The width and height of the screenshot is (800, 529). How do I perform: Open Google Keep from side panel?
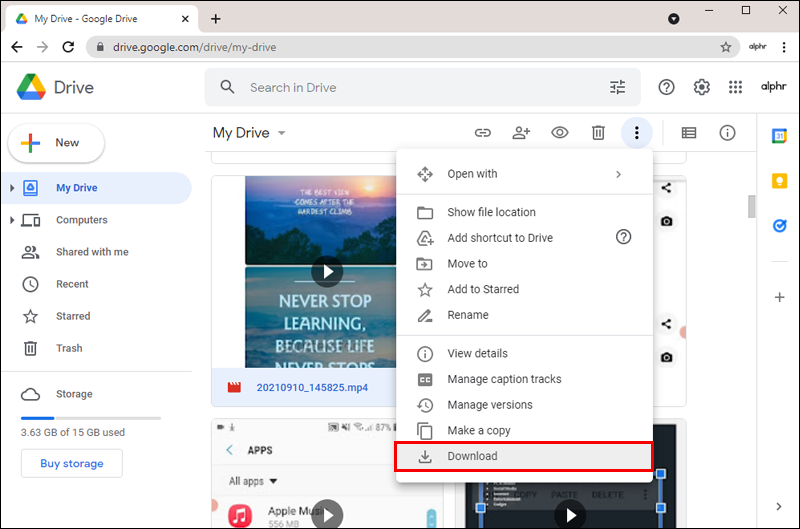coord(780,181)
